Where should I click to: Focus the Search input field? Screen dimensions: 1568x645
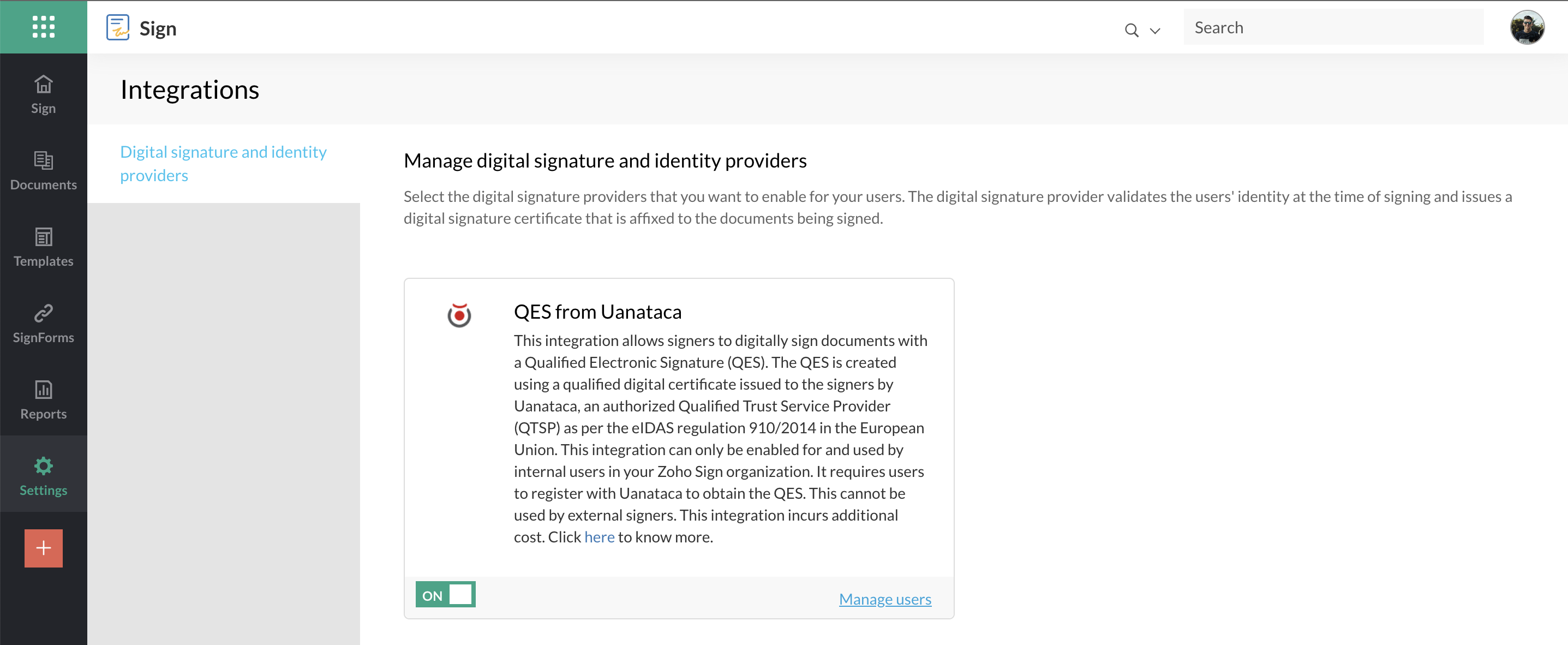pos(1333,27)
